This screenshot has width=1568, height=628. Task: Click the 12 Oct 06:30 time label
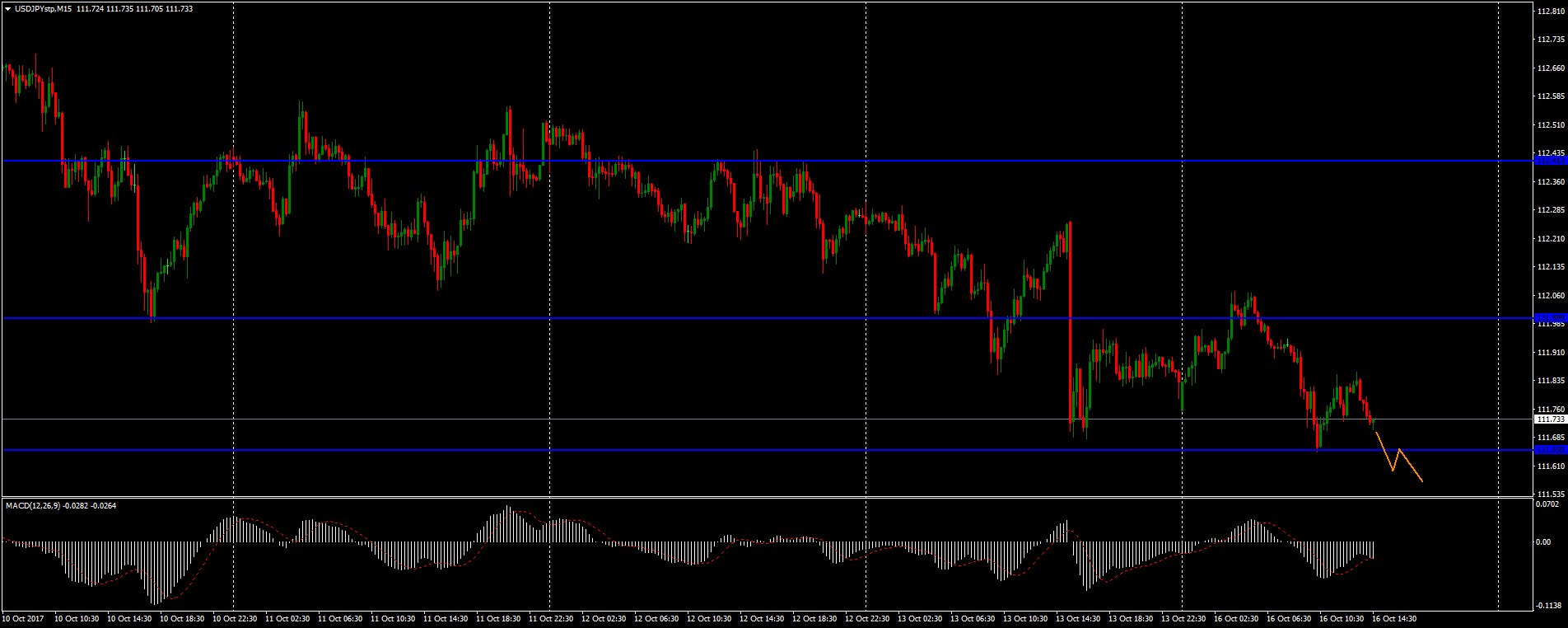click(x=656, y=618)
